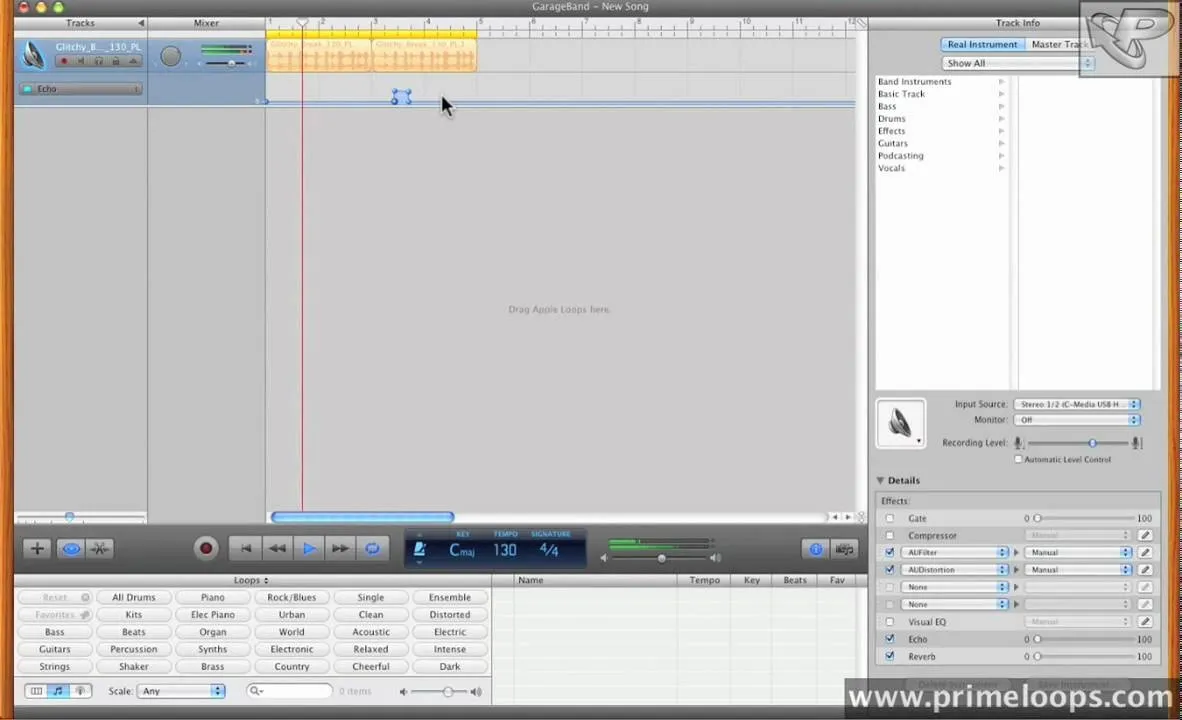Switch to the Master Track tab
This screenshot has height=720, width=1182.
pyautogui.click(x=1058, y=44)
